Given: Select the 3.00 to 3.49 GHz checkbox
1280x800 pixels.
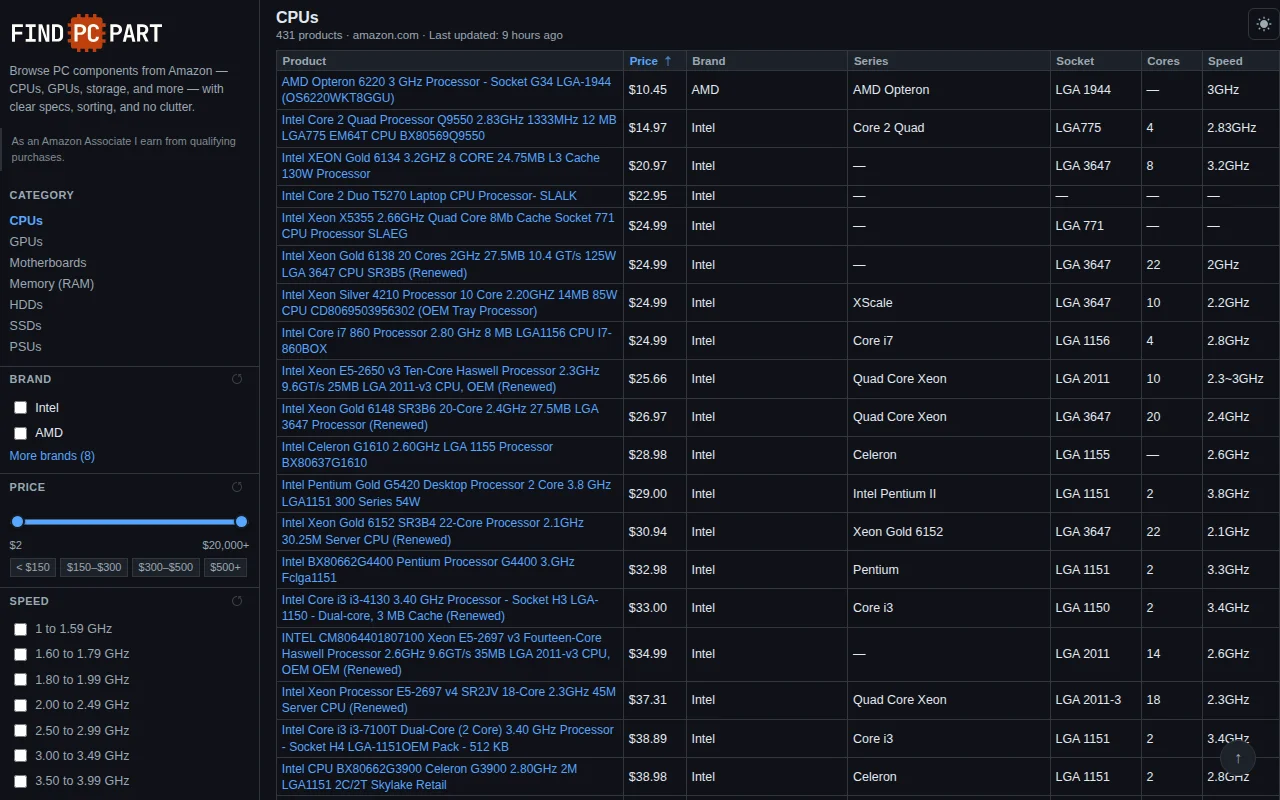Looking at the screenshot, I should (x=20, y=756).
